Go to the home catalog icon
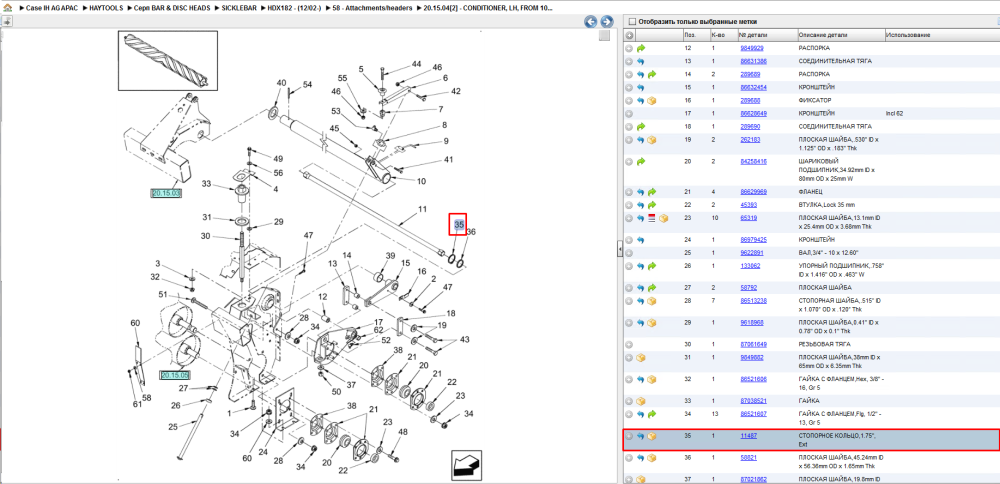This screenshot has height=484, width=1000. tap(7, 9)
